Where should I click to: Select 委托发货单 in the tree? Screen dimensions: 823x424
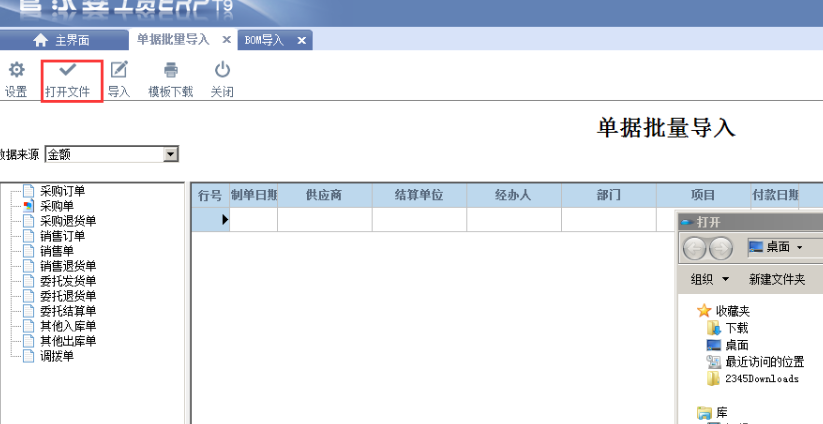coord(68,281)
